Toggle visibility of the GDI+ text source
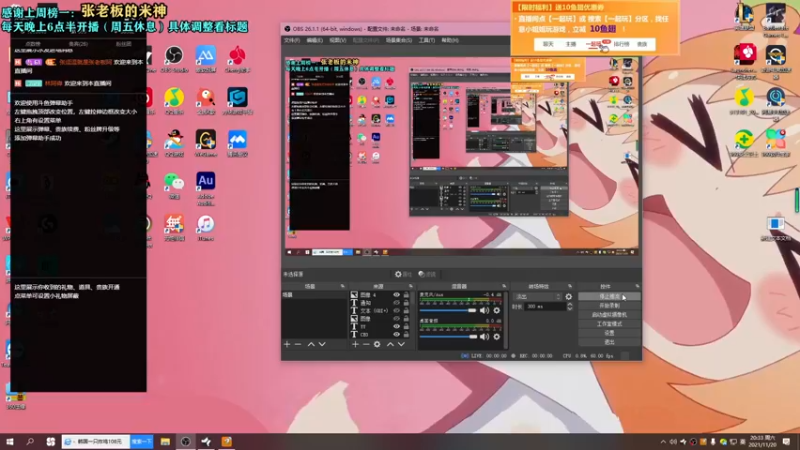This screenshot has height=450, width=800. point(396,311)
